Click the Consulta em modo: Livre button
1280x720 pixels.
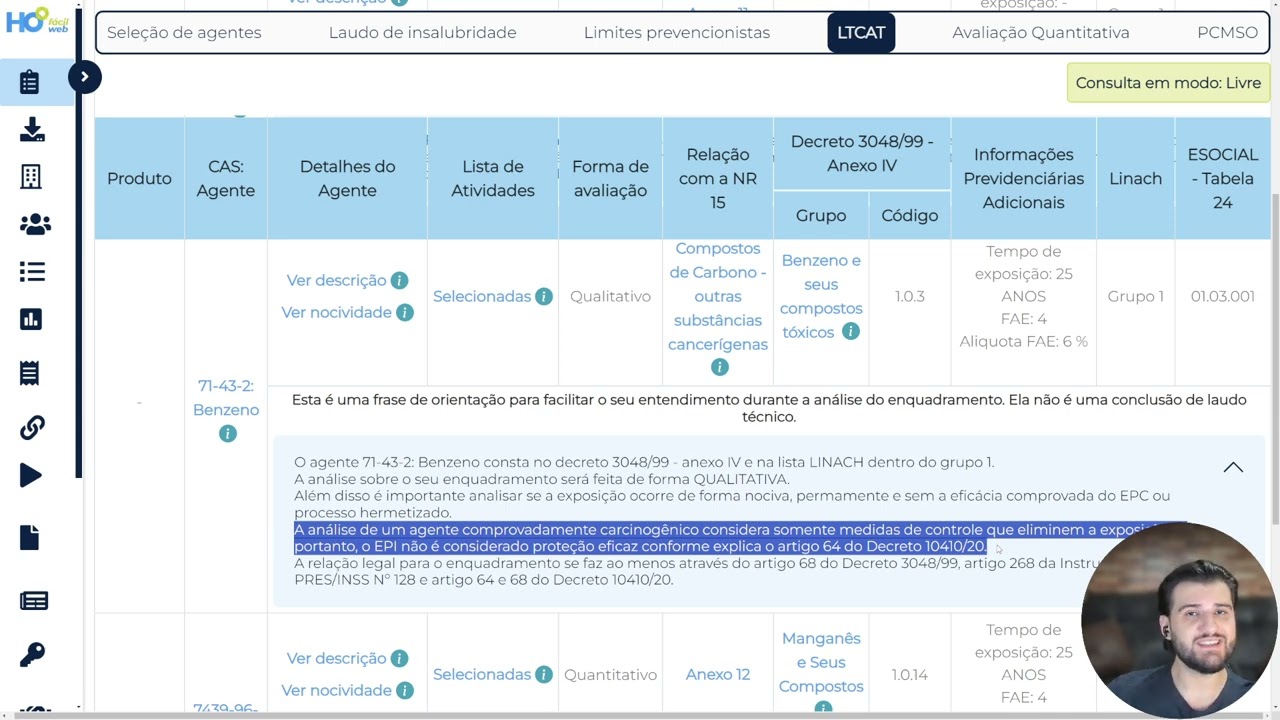tap(1168, 83)
